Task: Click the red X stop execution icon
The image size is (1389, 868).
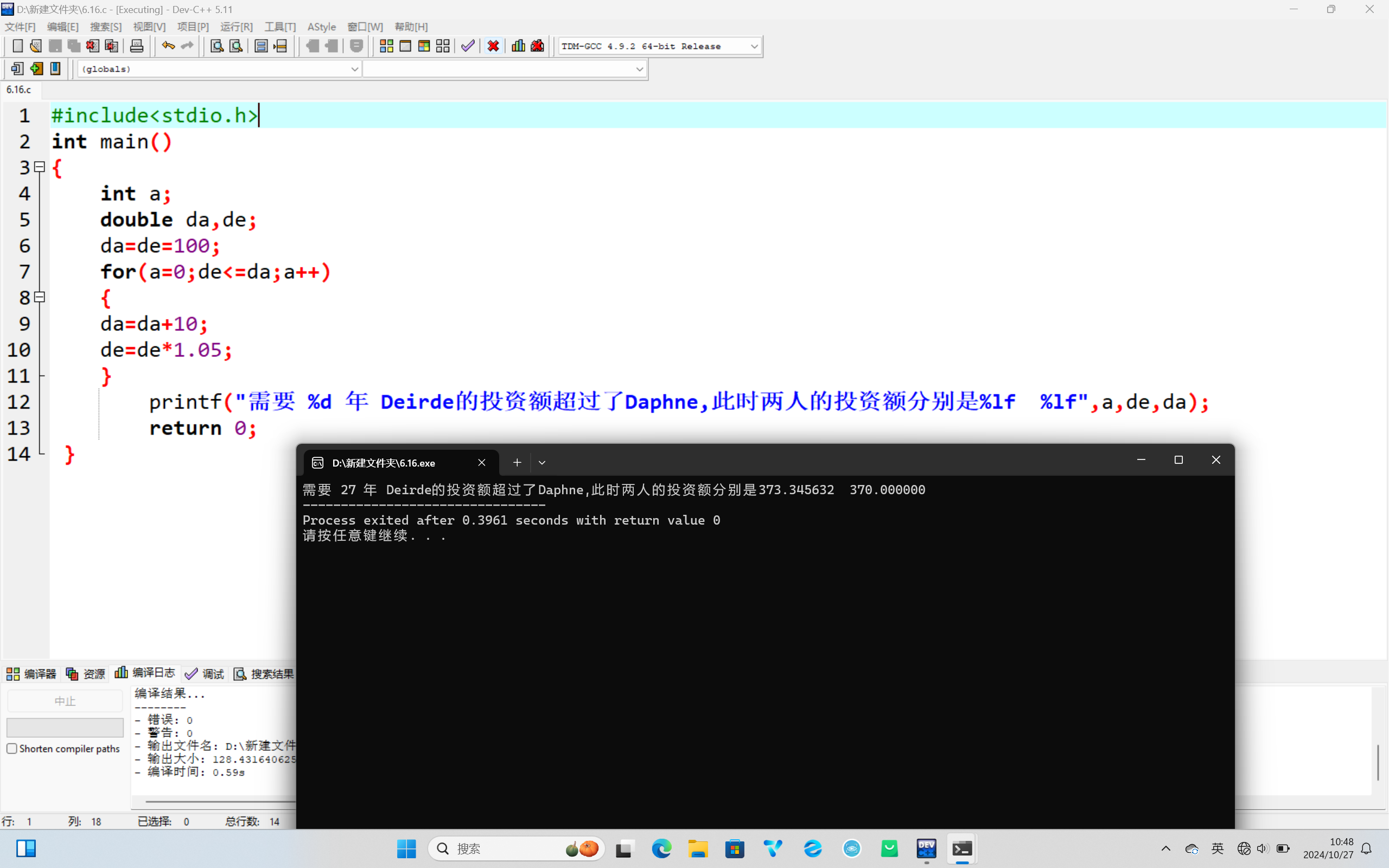Action: [493, 46]
